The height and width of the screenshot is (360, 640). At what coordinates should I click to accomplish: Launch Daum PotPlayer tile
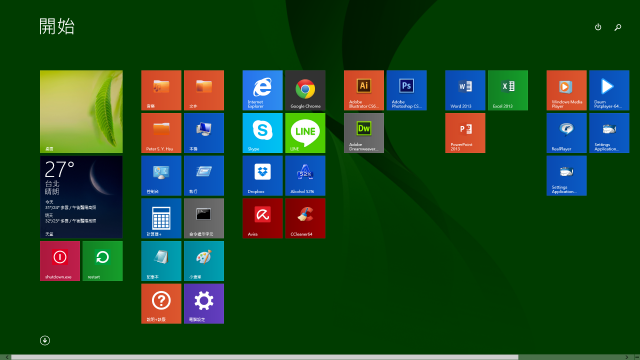pos(609,90)
